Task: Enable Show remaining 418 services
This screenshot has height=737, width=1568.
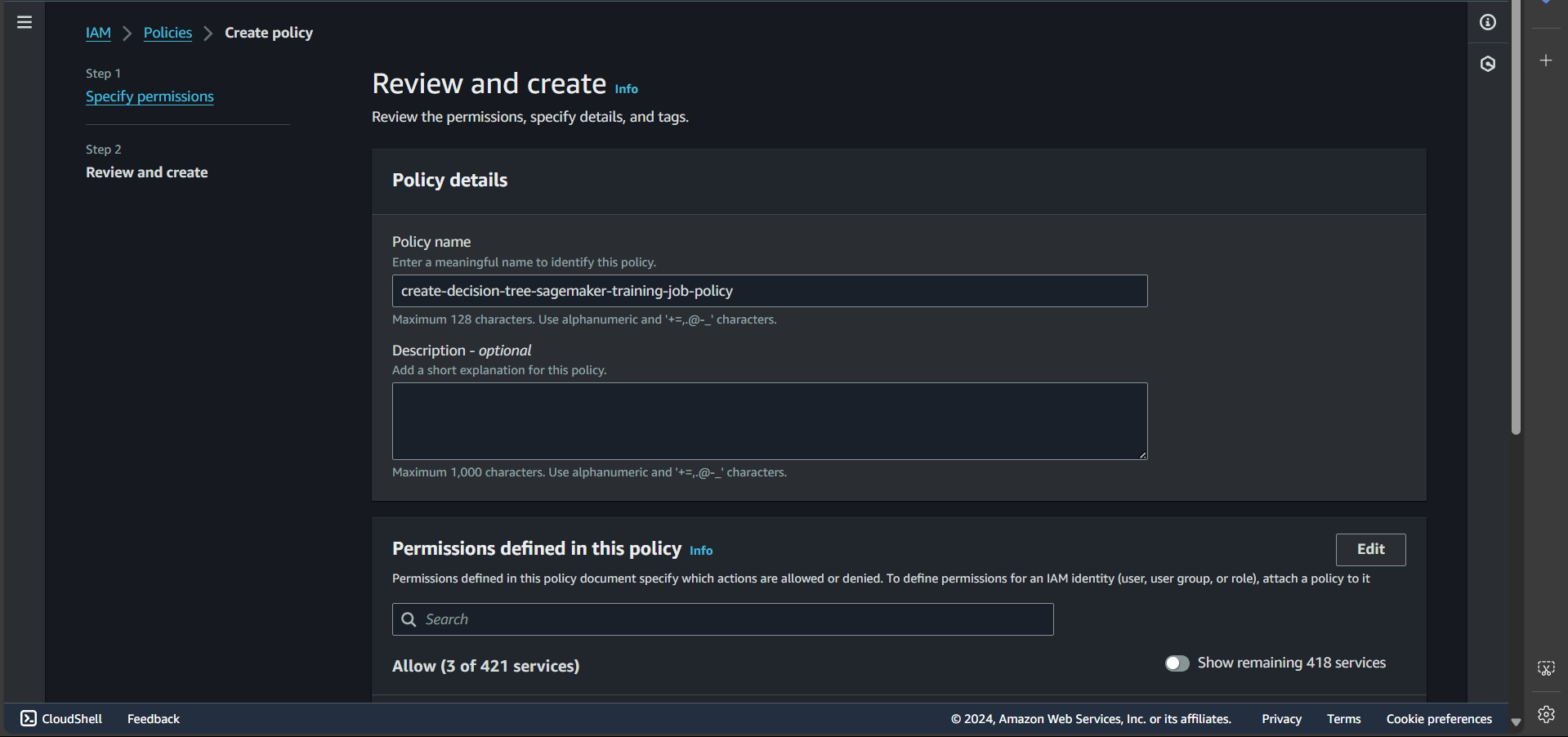Action: (1177, 663)
